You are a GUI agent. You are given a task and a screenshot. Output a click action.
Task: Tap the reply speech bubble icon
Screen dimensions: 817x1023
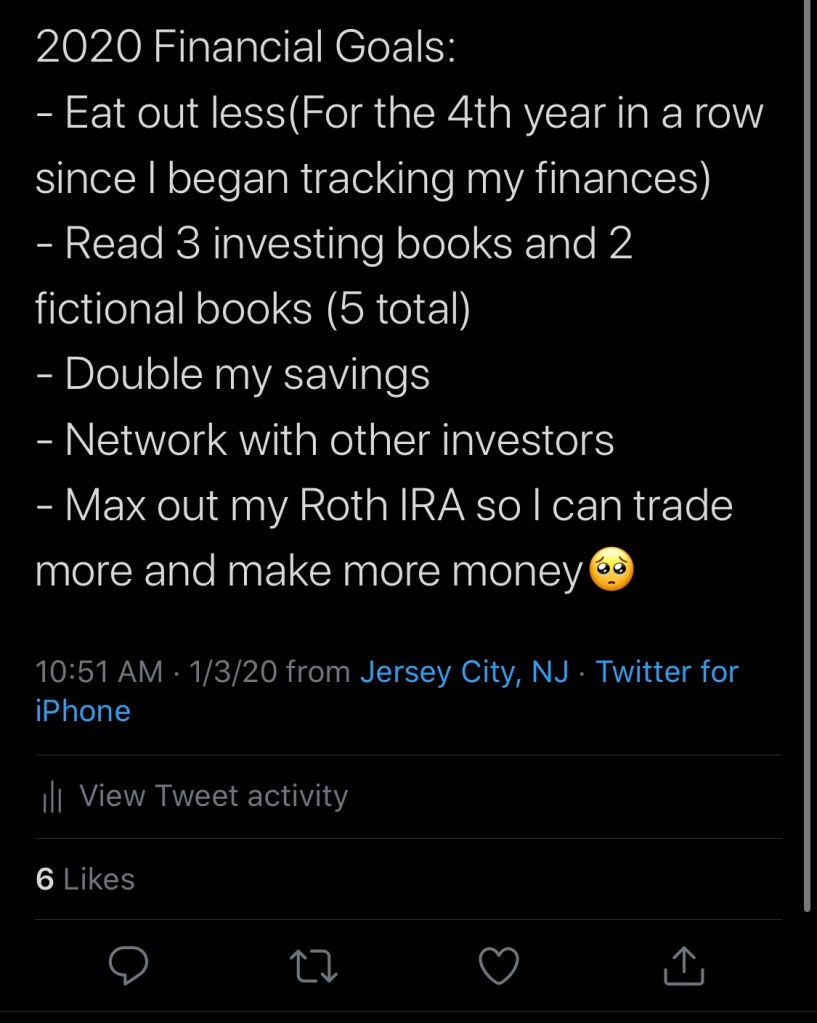pyautogui.click(x=128, y=965)
